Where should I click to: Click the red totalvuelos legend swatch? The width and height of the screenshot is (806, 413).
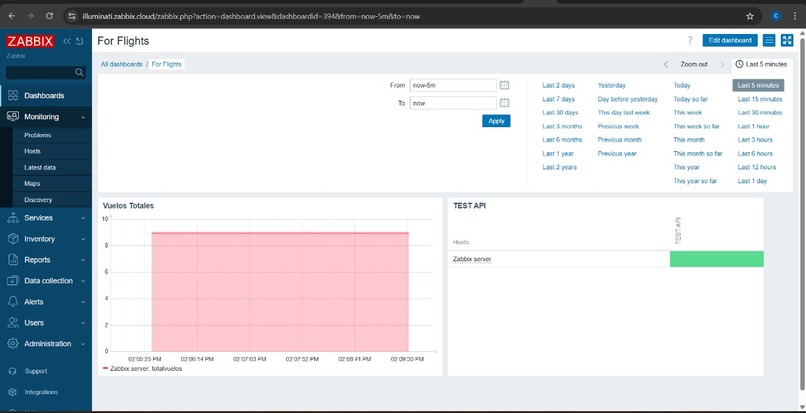[105, 369]
